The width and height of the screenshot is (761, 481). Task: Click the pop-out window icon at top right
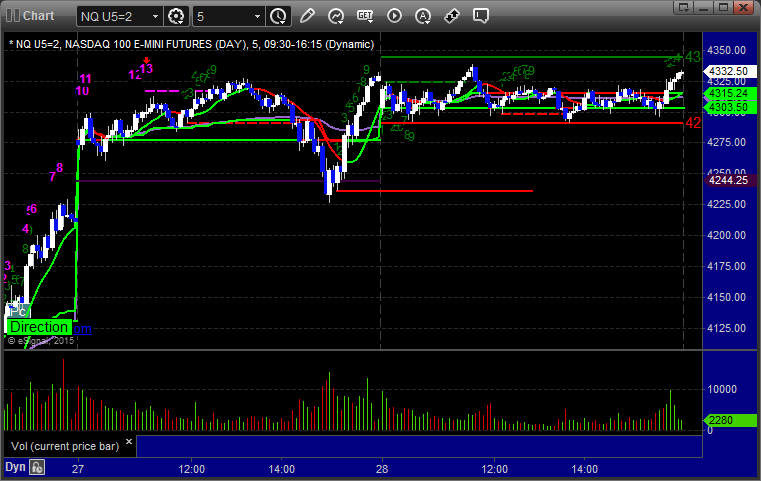(684, 7)
